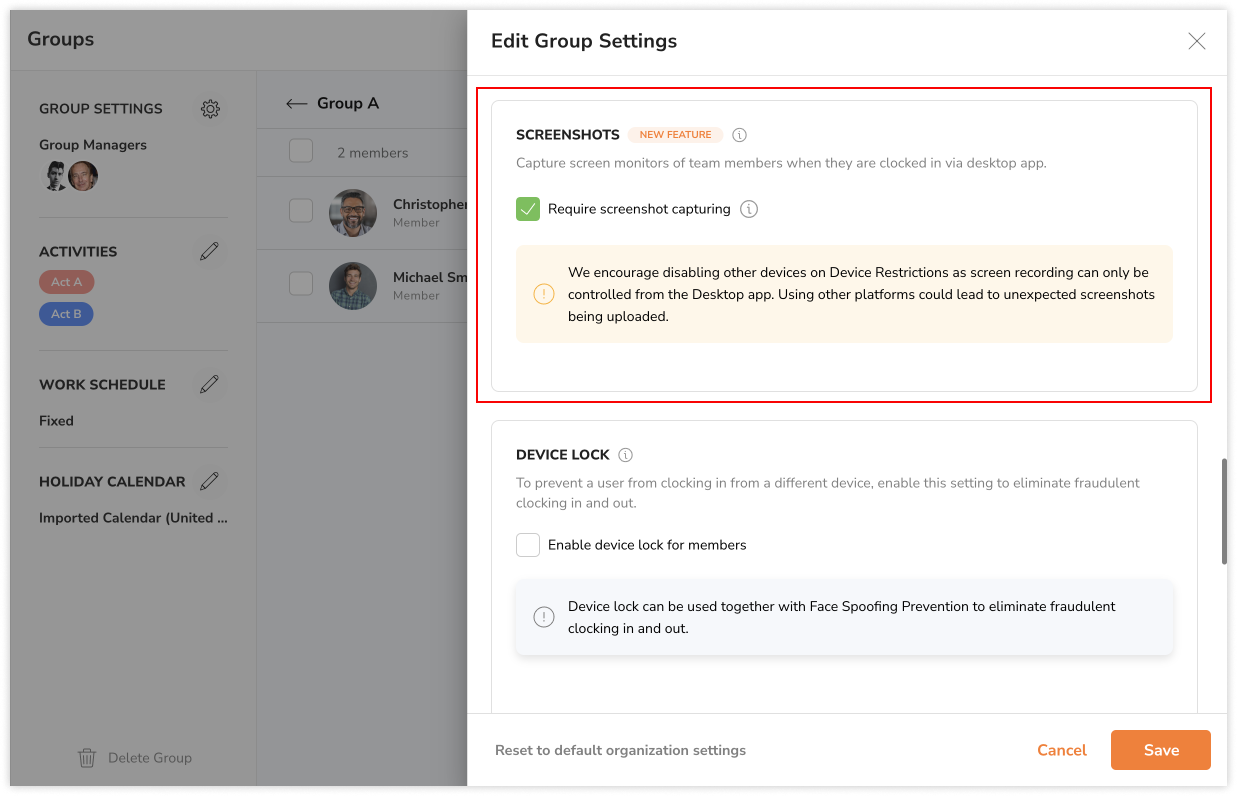Save the group settings

point(1160,750)
